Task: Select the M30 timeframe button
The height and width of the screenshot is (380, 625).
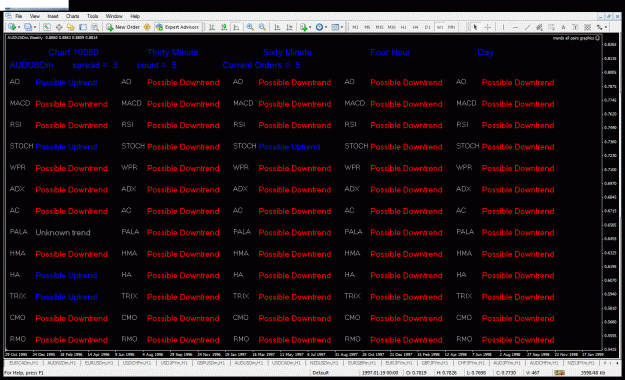Action: [x=392, y=27]
